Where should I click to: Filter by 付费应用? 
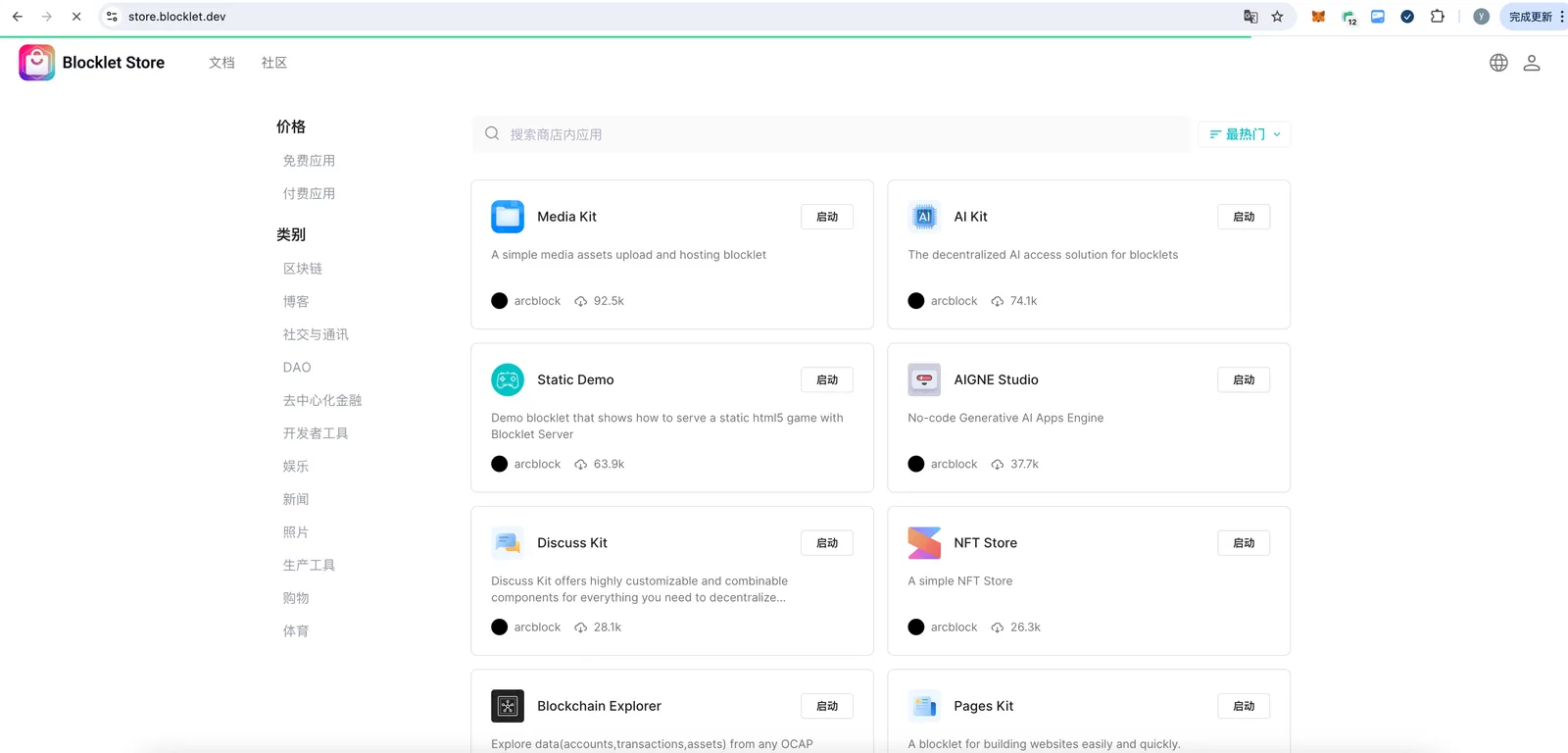pyautogui.click(x=309, y=194)
